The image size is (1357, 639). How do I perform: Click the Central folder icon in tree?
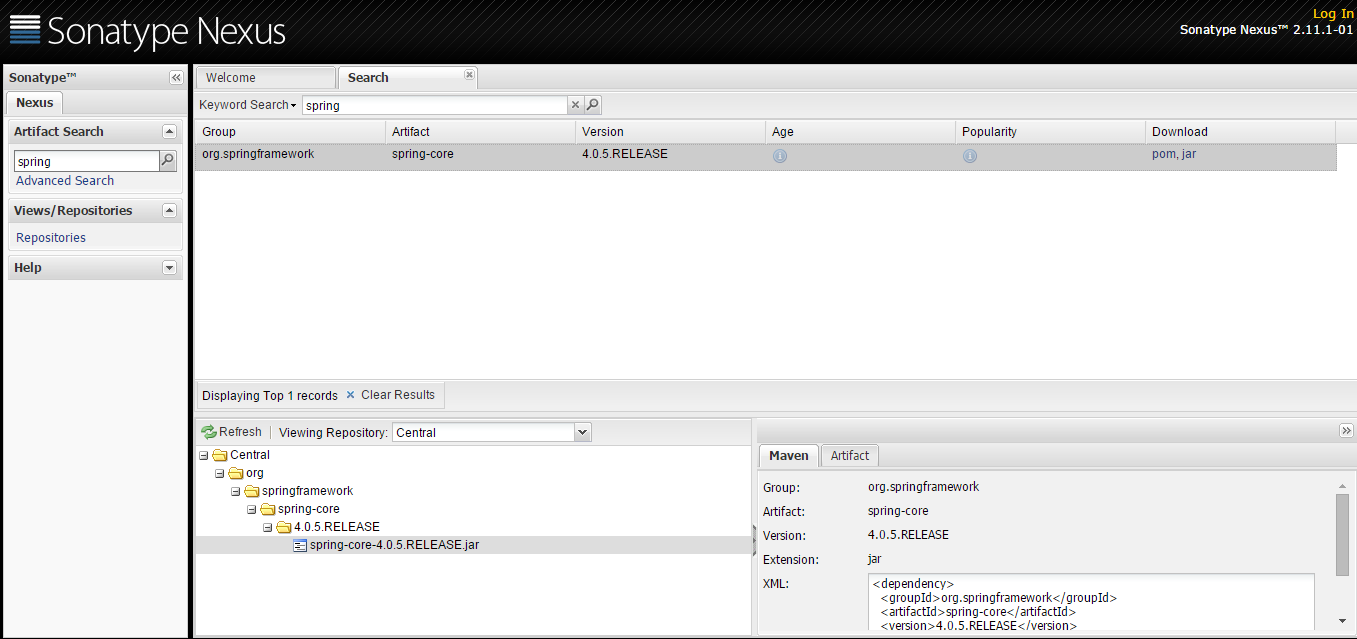coord(220,455)
